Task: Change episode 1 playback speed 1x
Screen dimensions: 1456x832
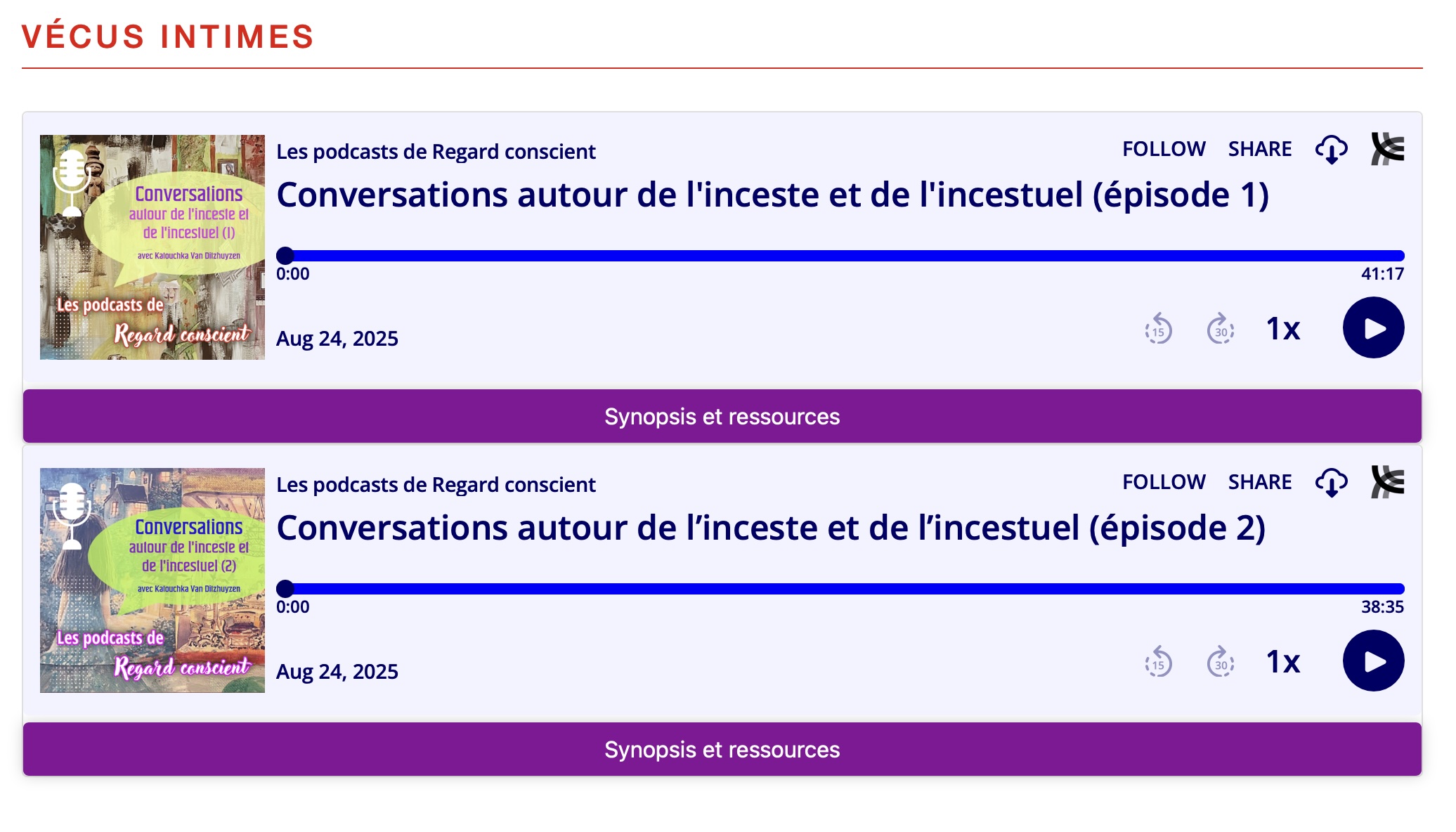Action: [x=1283, y=329]
